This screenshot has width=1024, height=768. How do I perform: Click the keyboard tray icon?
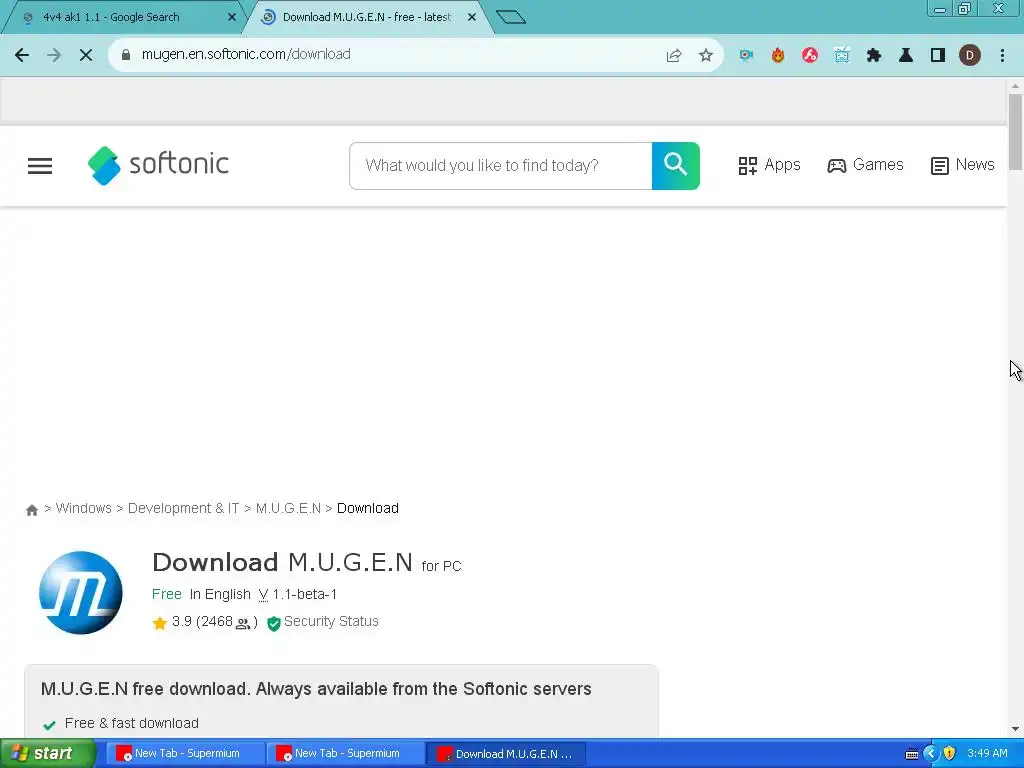click(912, 754)
